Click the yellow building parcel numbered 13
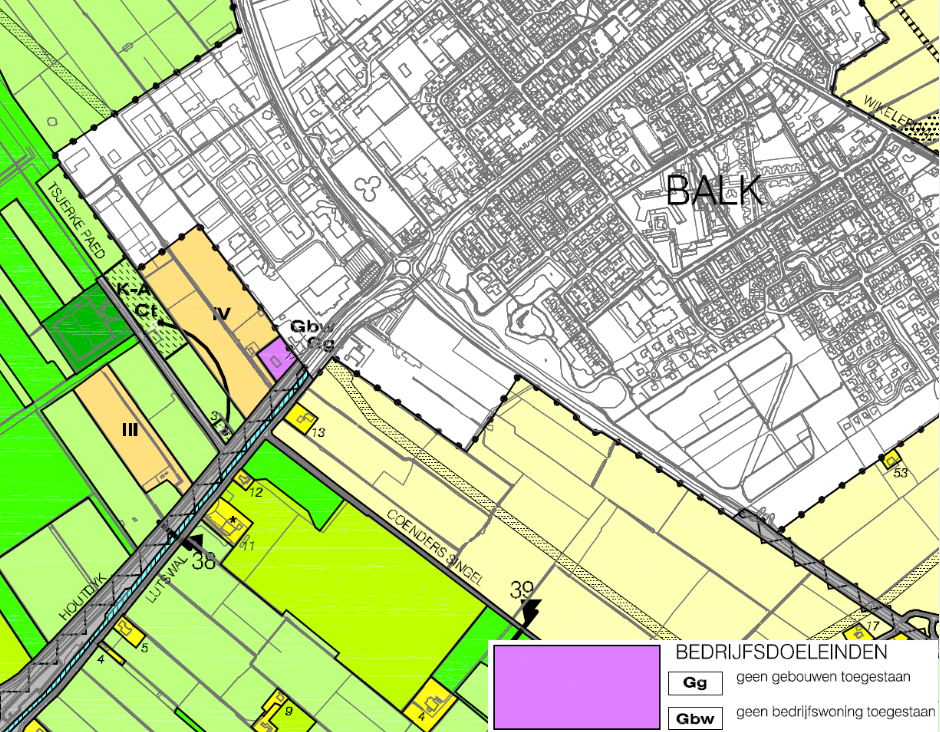 (302, 417)
